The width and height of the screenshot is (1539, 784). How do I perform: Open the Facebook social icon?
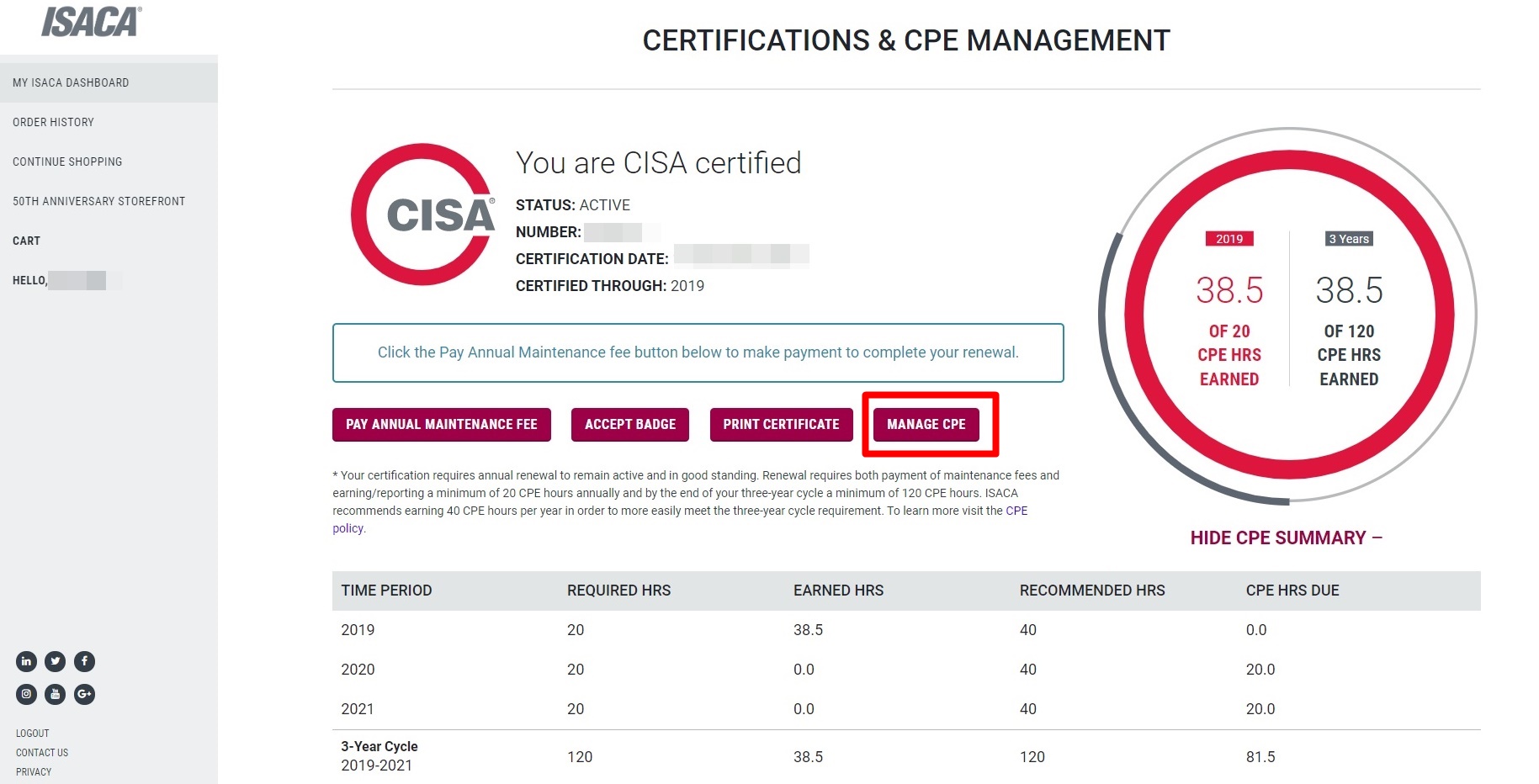click(84, 661)
